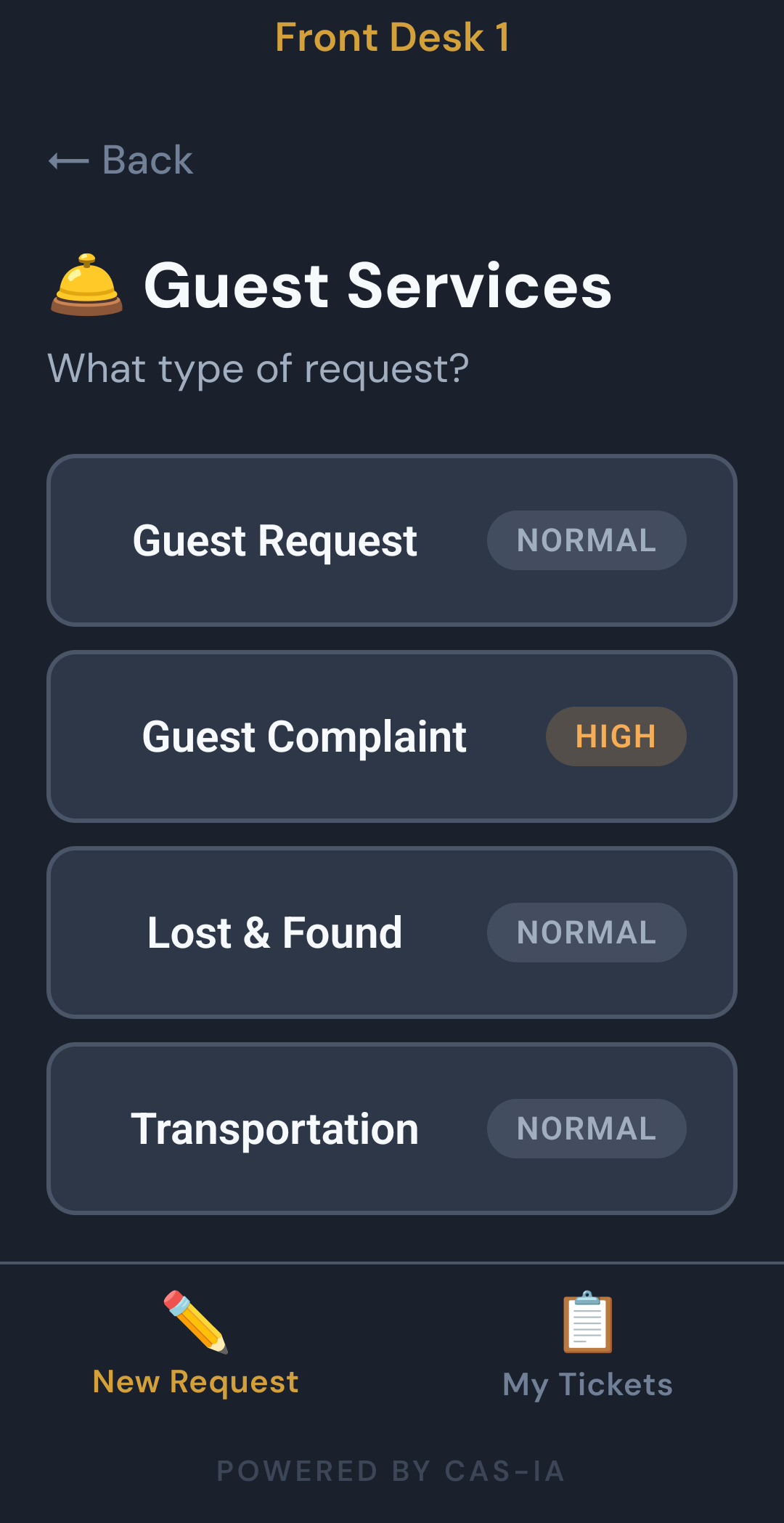Click the back arrow icon
The height and width of the screenshot is (1523, 784).
[x=68, y=161]
